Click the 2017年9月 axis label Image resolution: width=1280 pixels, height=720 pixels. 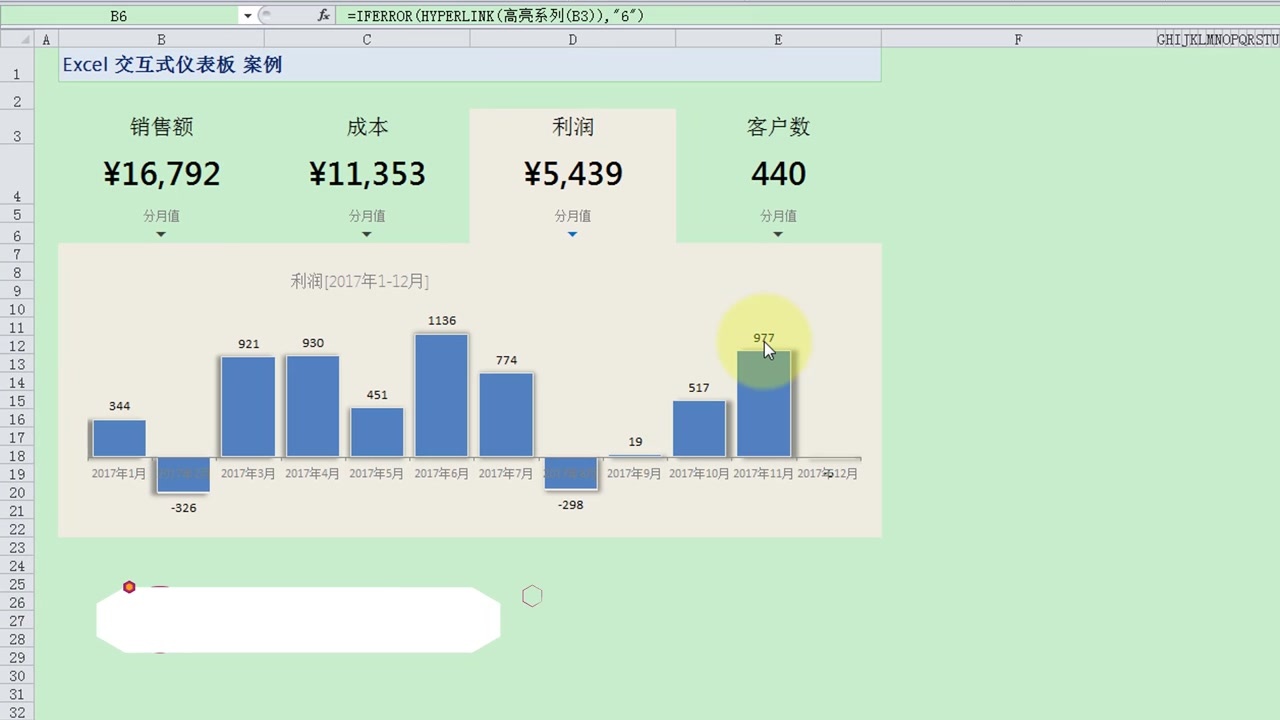[x=634, y=474]
